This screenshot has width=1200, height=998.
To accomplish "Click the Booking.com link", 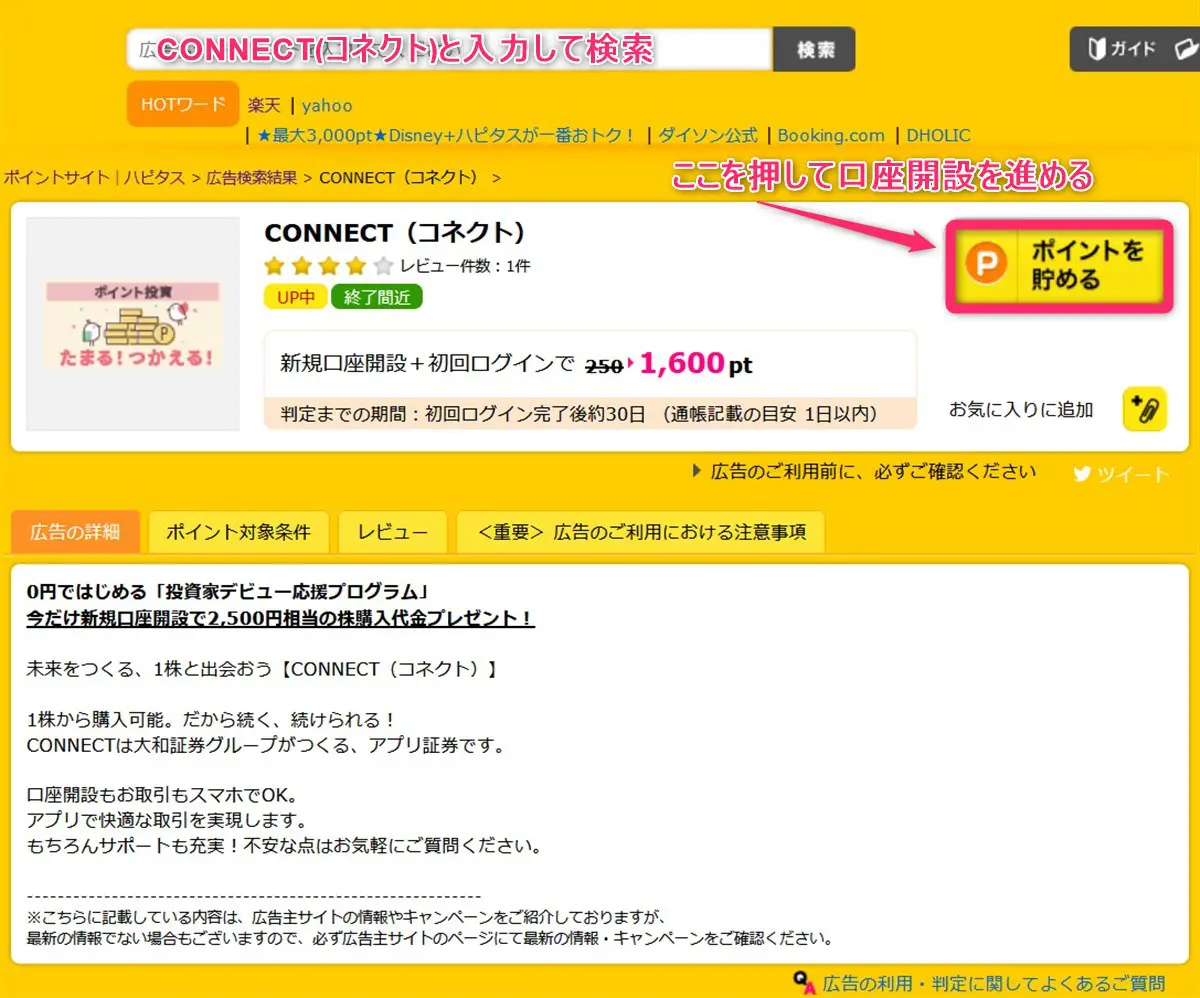I will 831,135.
